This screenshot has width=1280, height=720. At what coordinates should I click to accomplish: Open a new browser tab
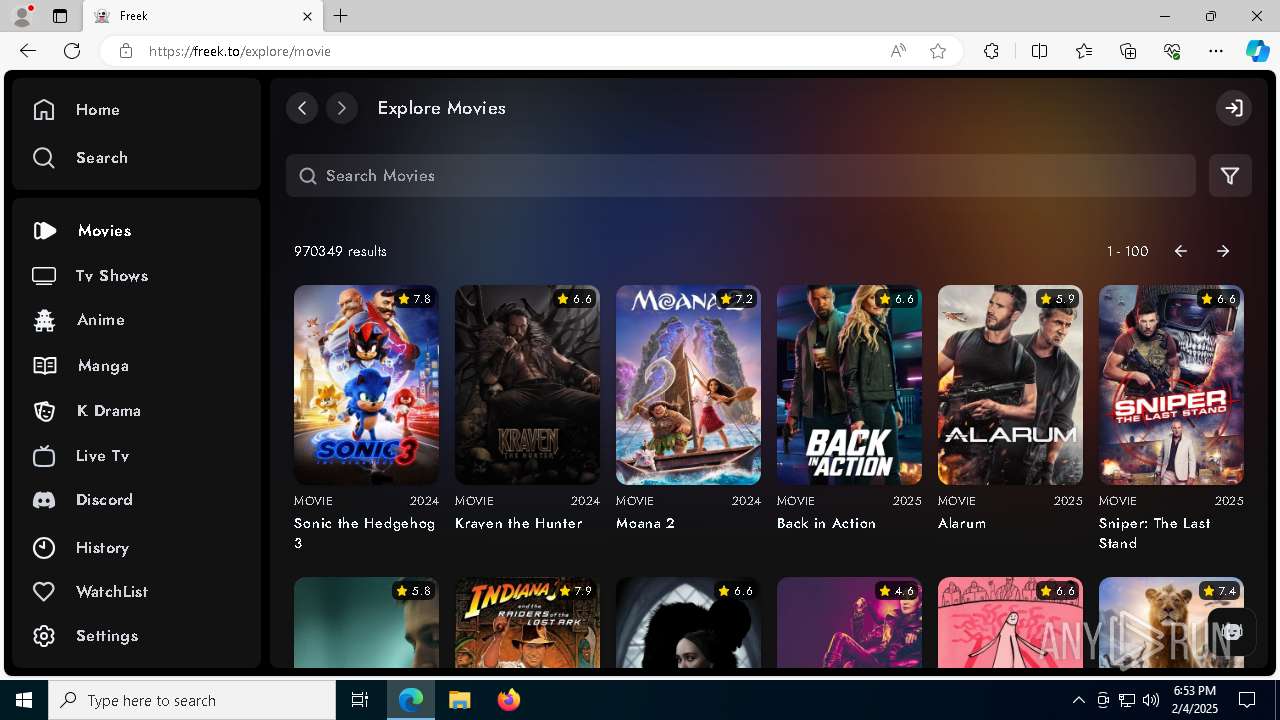341,16
